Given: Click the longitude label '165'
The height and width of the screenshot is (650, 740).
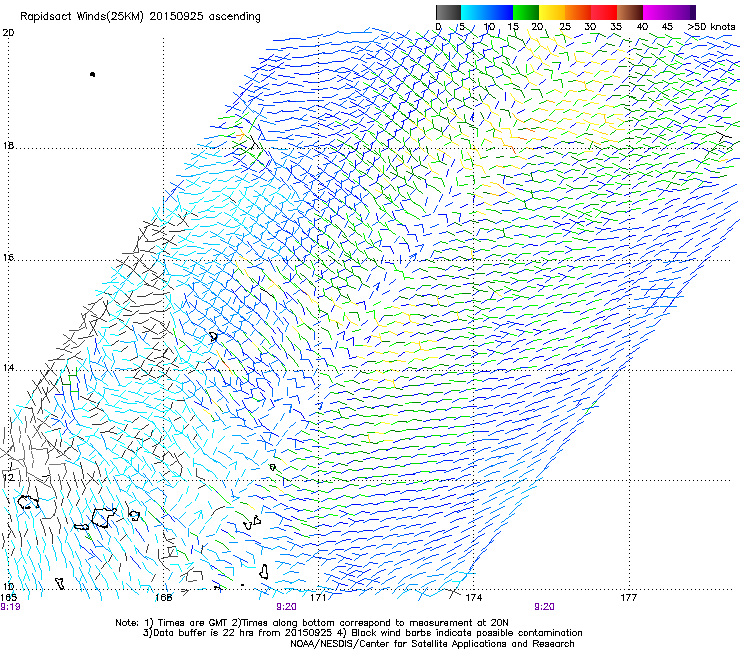Looking at the screenshot, I should click(8, 598).
